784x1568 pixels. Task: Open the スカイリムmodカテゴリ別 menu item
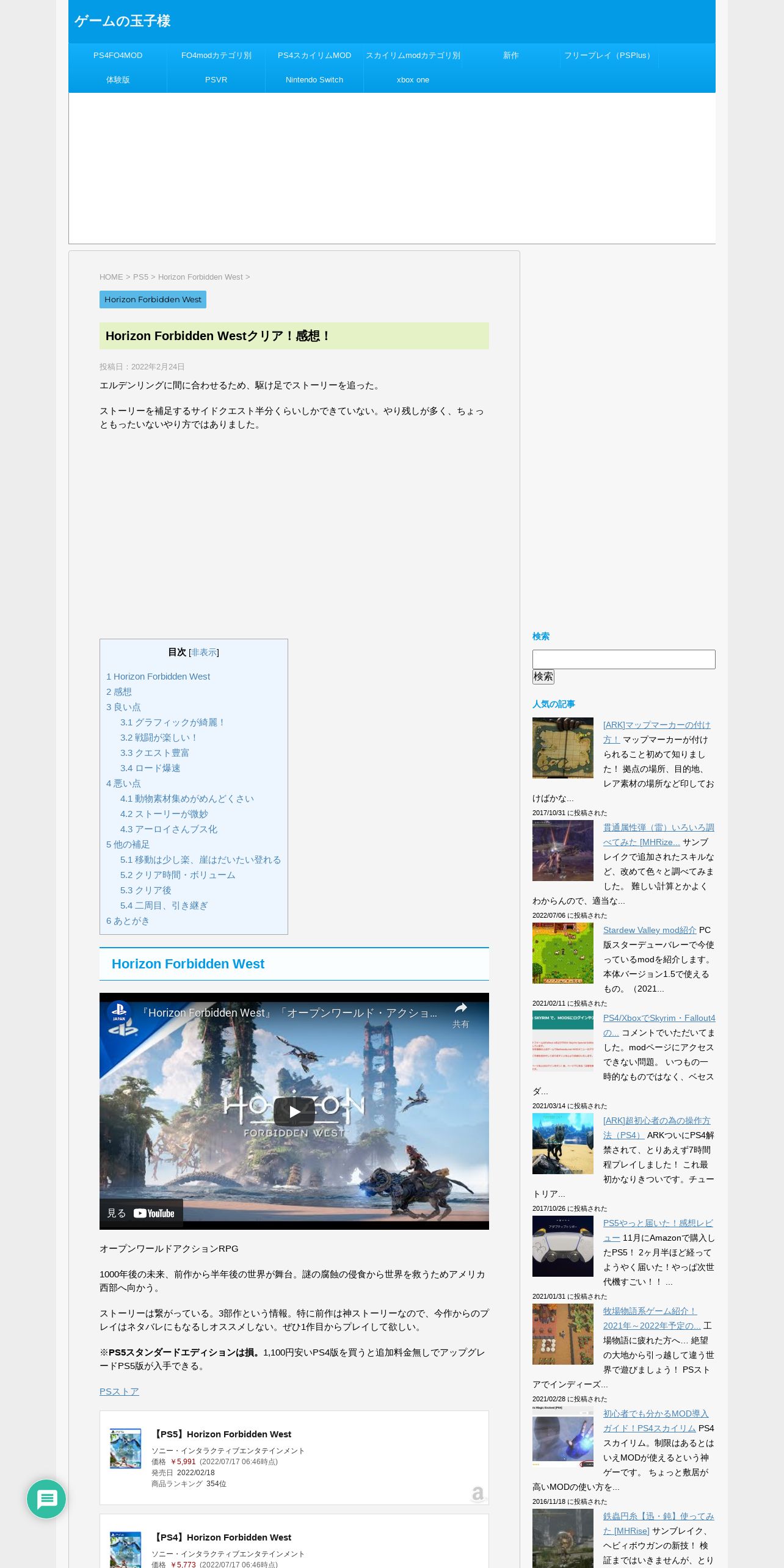(413, 56)
